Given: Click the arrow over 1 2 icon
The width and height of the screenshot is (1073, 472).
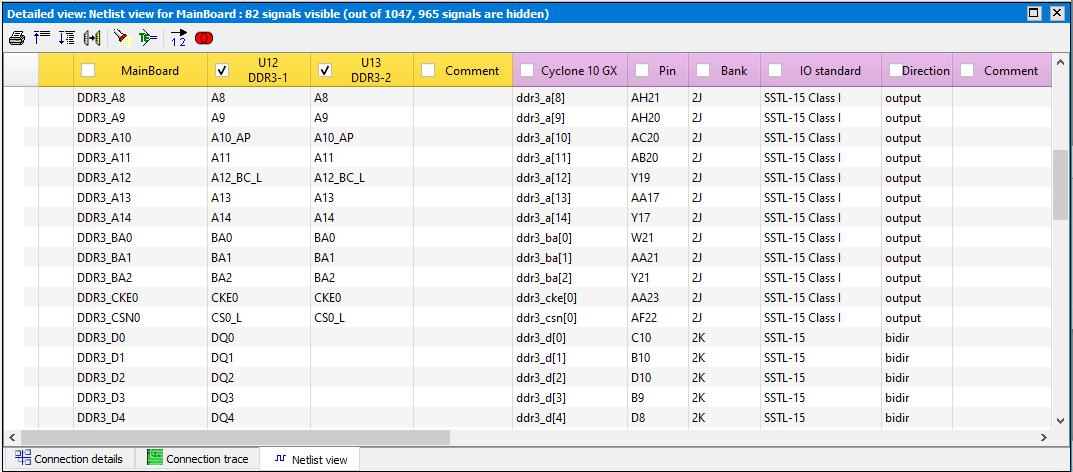Looking at the screenshot, I should point(178,38).
